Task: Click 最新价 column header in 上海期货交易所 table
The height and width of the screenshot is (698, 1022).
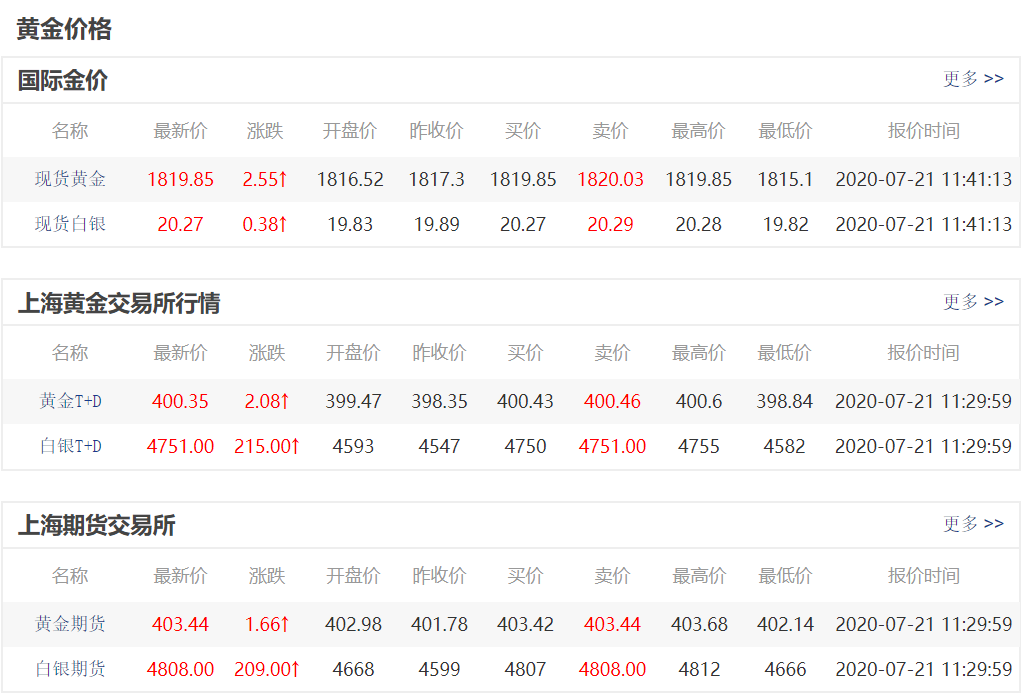Action: [x=181, y=576]
